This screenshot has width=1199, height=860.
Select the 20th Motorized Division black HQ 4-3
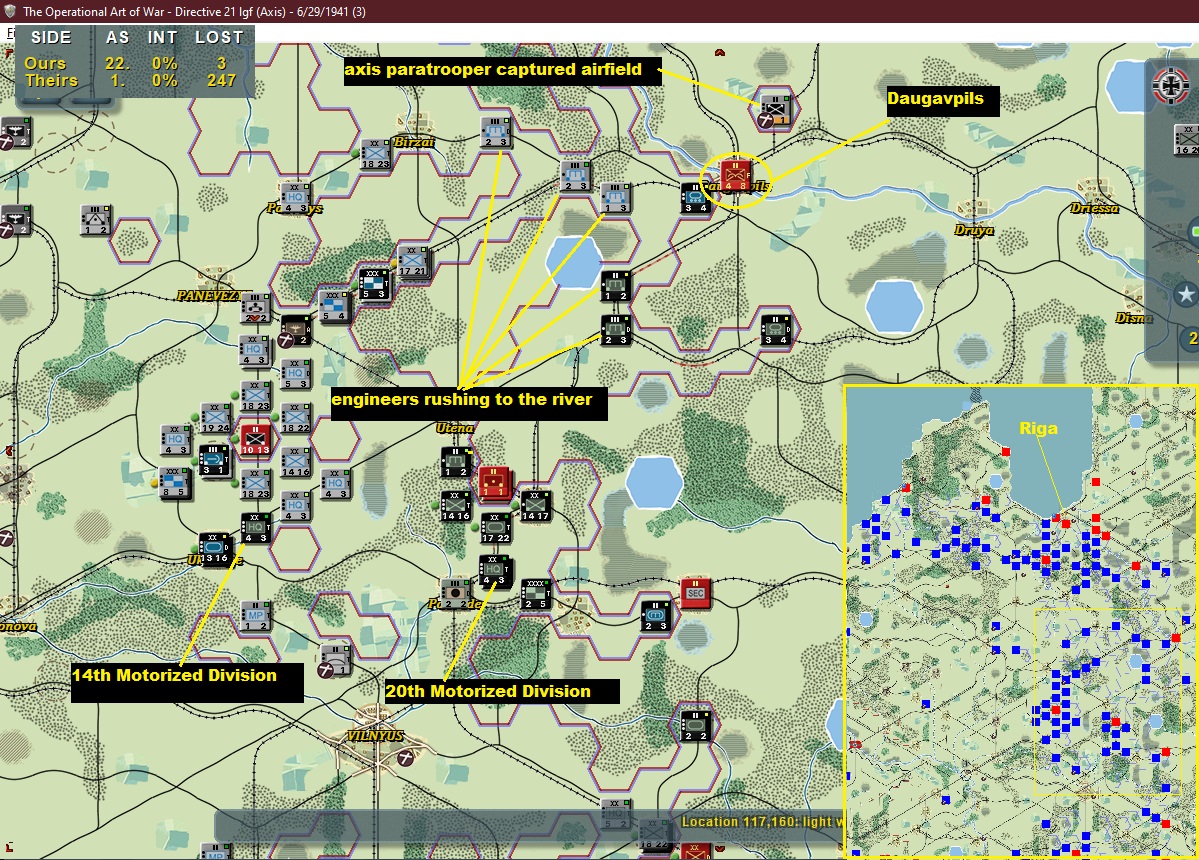(494, 571)
